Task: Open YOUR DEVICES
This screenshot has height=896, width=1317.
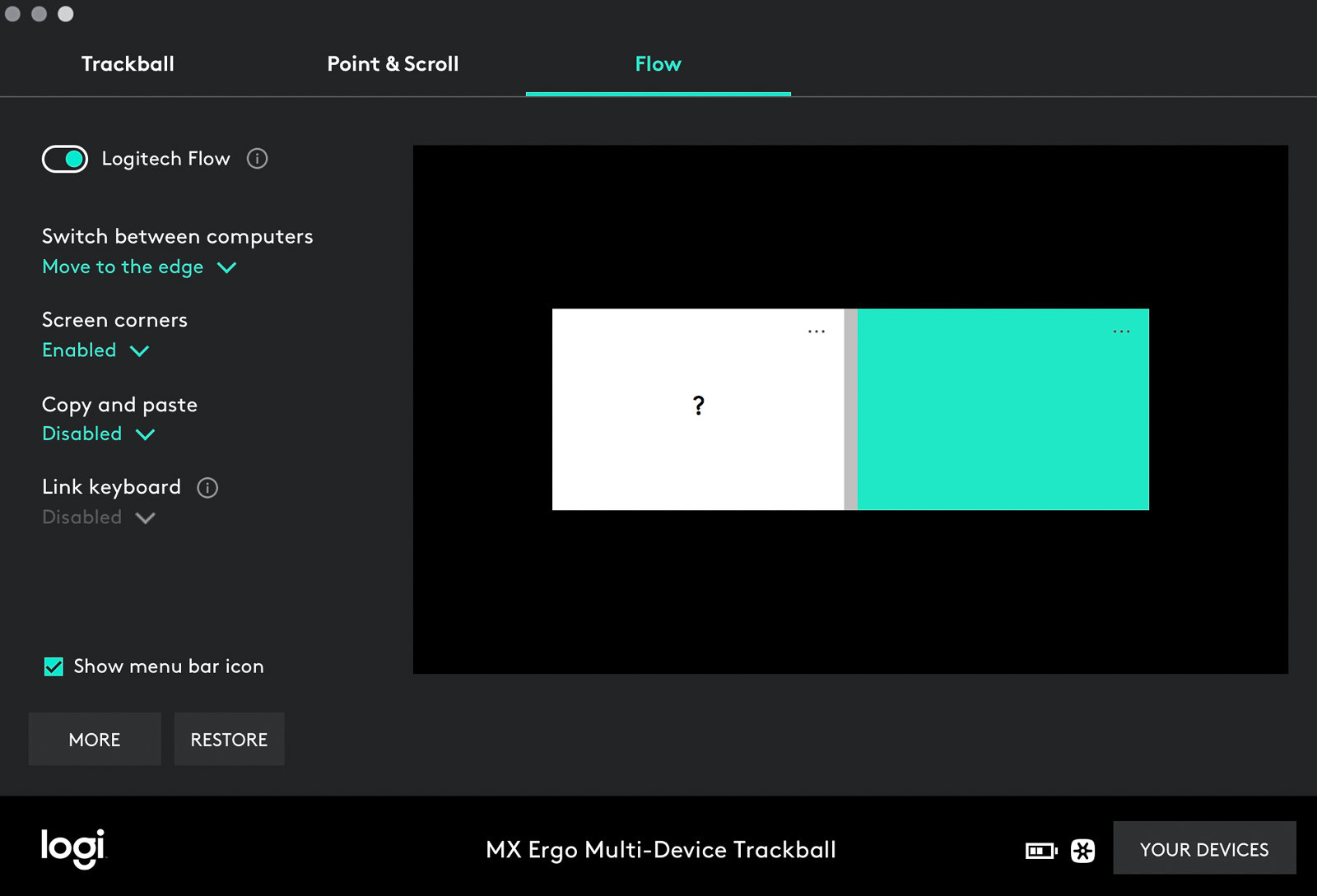Action: click(x=1204, y=848)
